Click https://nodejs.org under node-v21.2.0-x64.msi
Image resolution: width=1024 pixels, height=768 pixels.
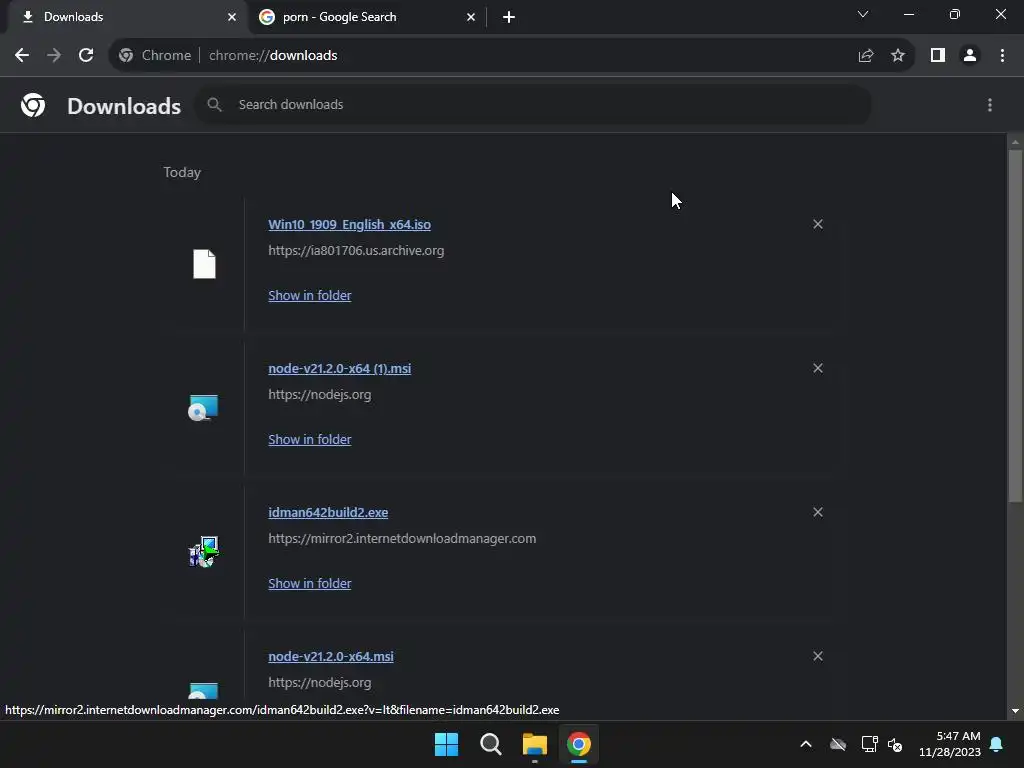tap(319, 682)
